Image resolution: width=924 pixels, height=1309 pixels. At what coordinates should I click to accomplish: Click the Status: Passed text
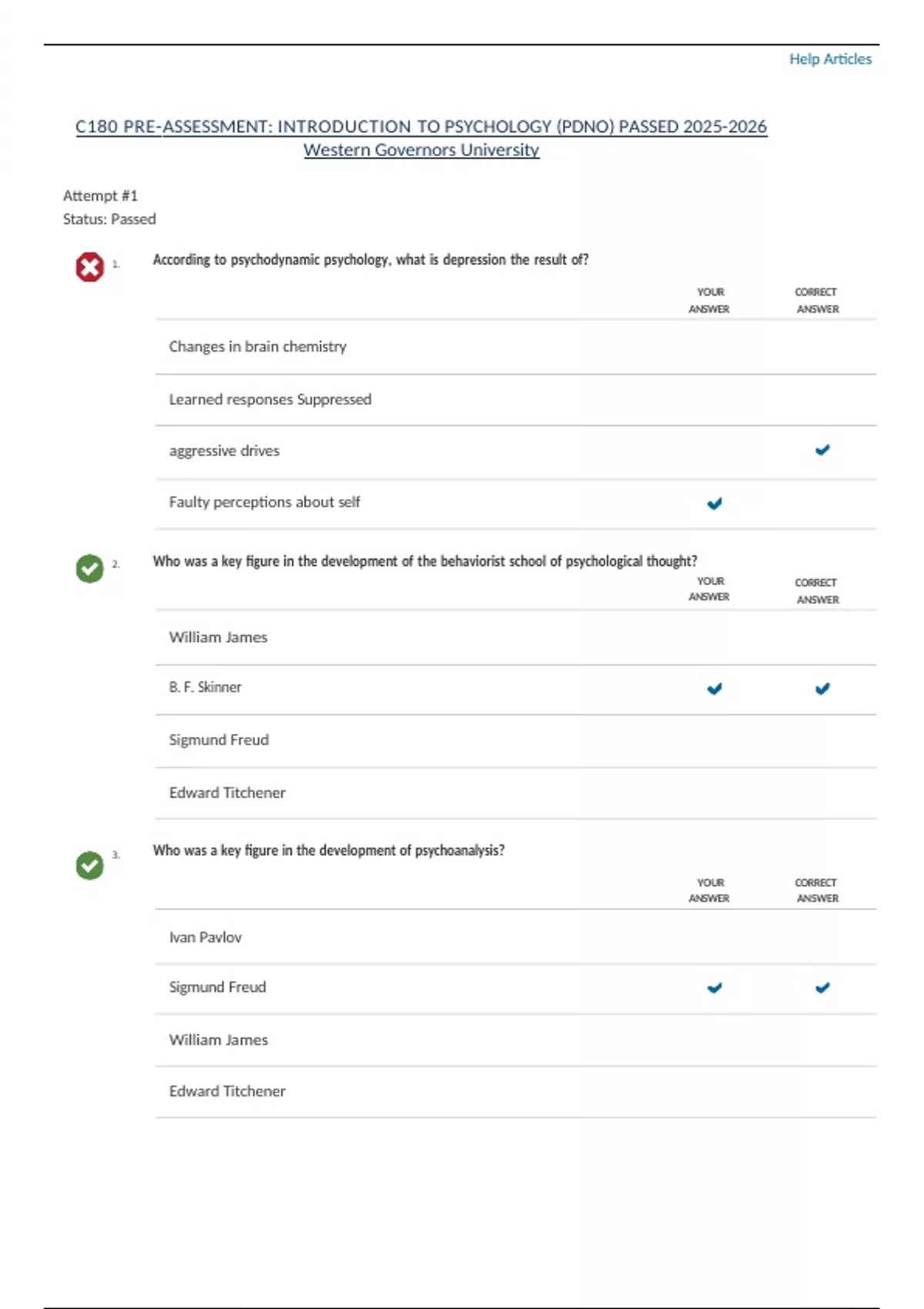tap(109, 219)
